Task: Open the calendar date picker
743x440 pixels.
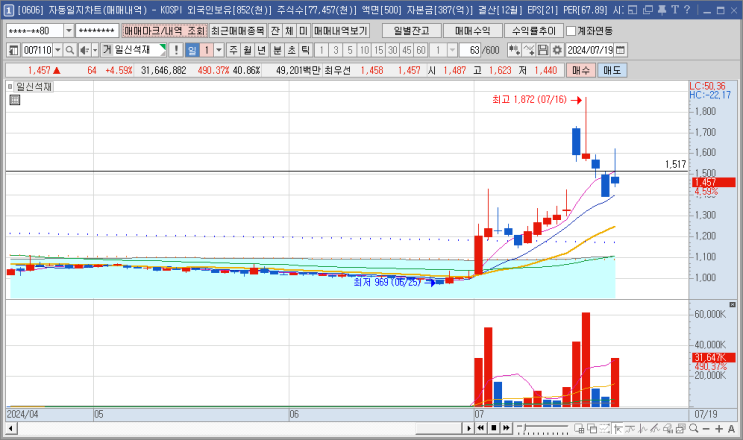Action: 620,50
